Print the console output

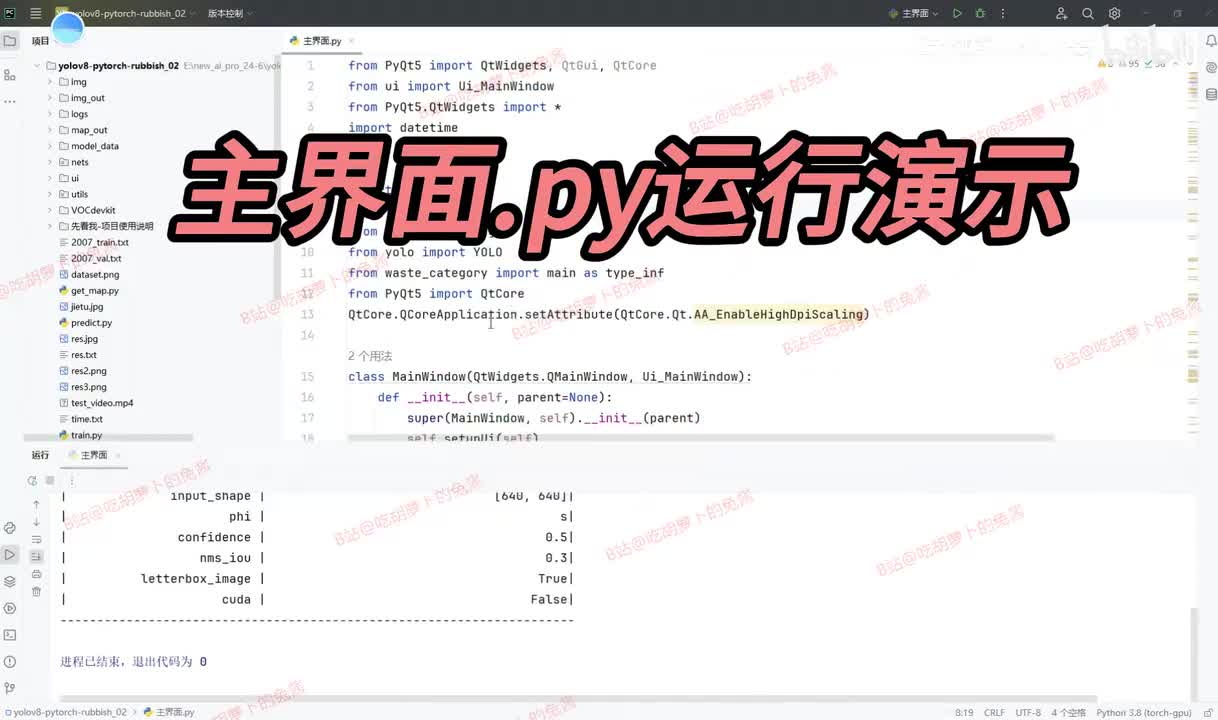coord(36,574)
